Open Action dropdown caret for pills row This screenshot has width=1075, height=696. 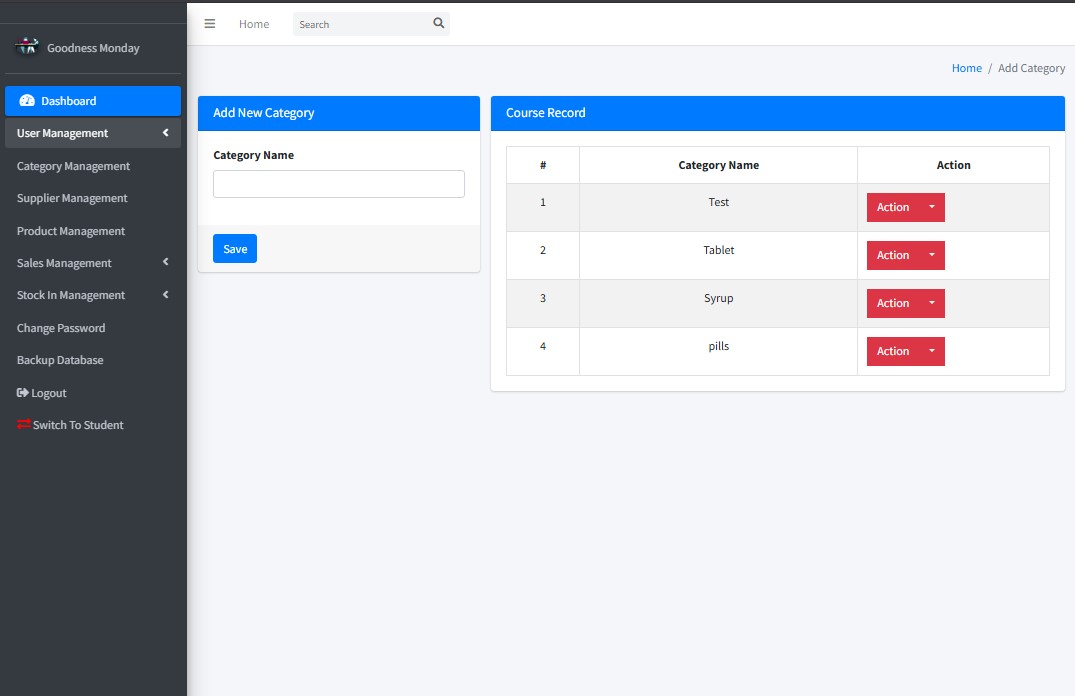[932, 351]
